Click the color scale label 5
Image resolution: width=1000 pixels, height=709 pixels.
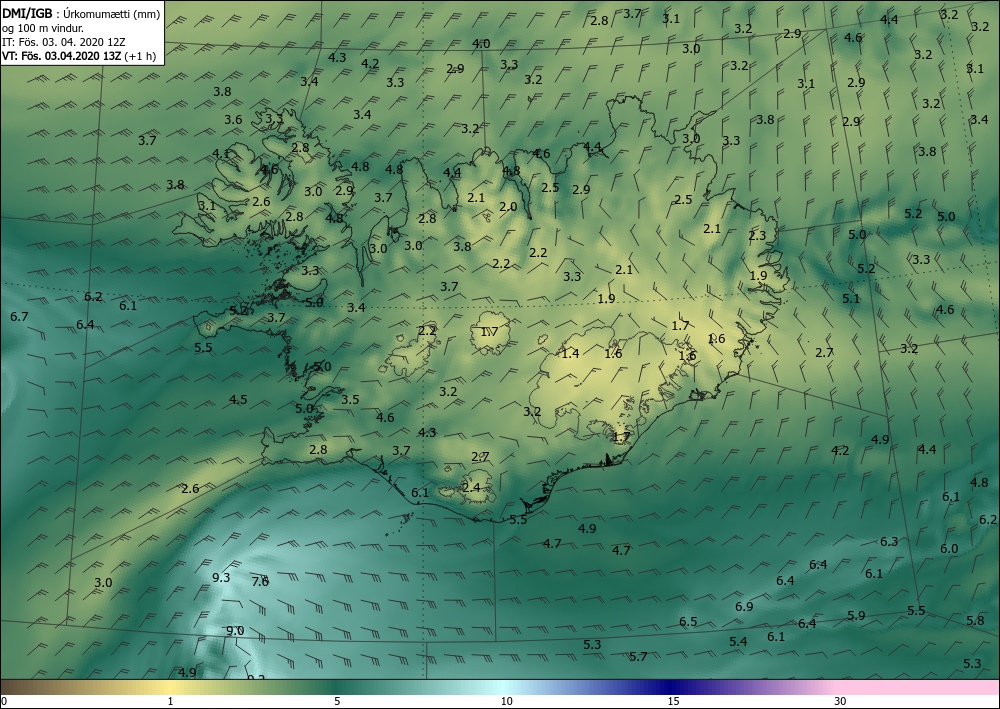tap(337, 701)
